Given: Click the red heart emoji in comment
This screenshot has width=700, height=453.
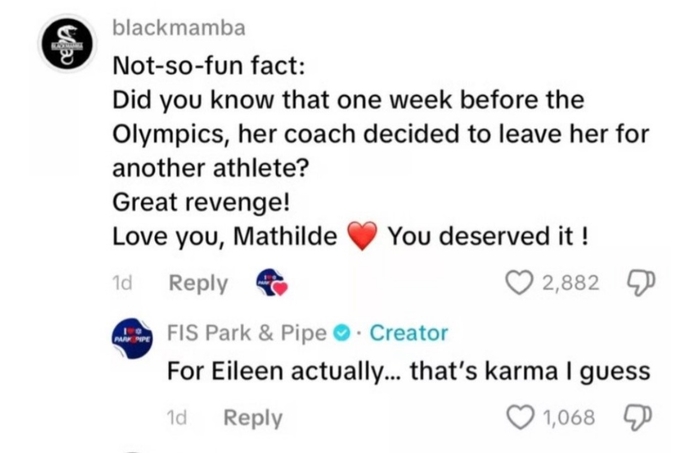Looking at the screenshot, I should click(x=362, y=237).
